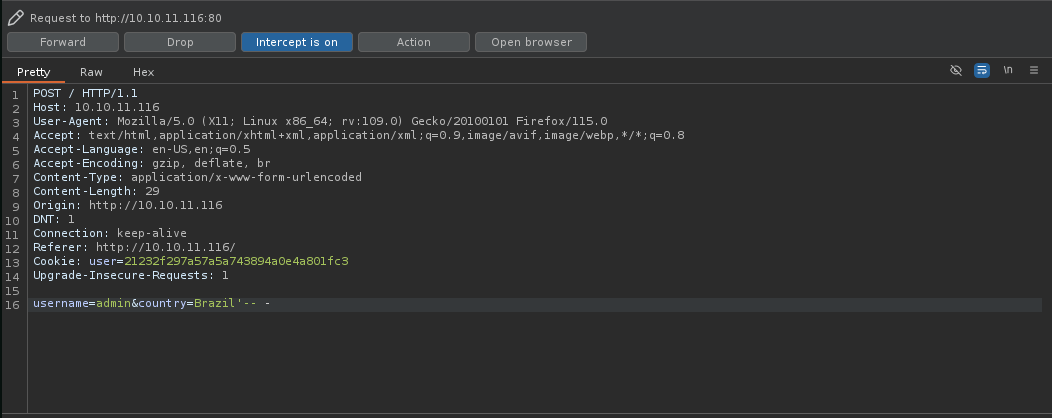The width and height of the screenshot is (1052, 418).
Task: Open the editor hamburger options menu
Action: click(x=1034, y=70)
